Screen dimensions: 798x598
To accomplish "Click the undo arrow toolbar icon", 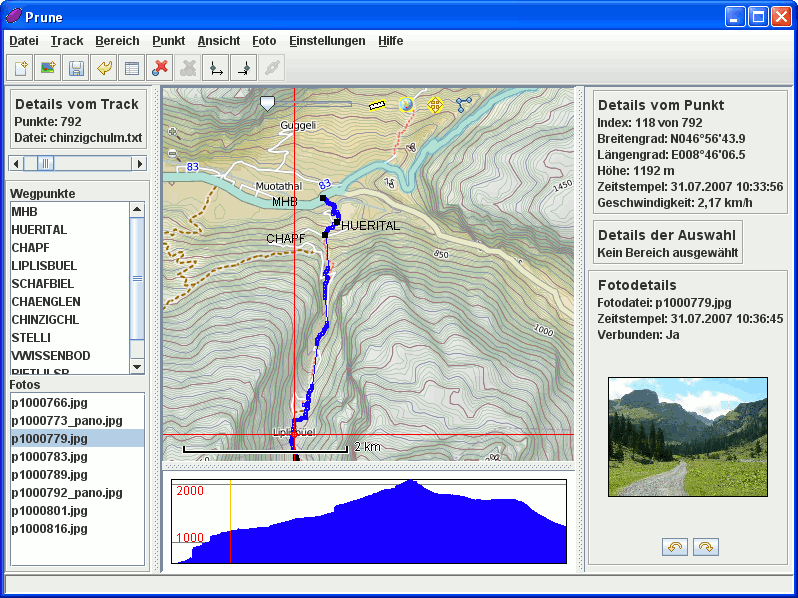I will pos(103,68).
